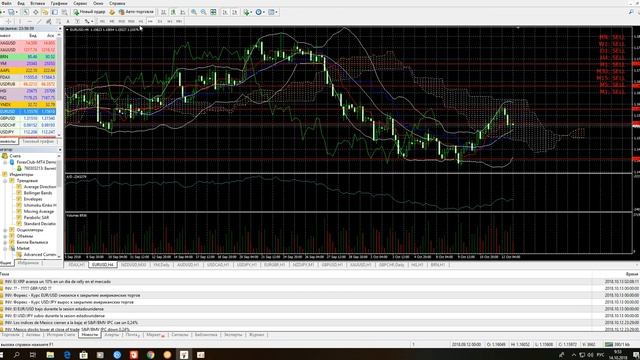The height and width of the screenshot is (360, 640).
Task: Select the GBPUSD row in Market Watch
Action: 28,118
